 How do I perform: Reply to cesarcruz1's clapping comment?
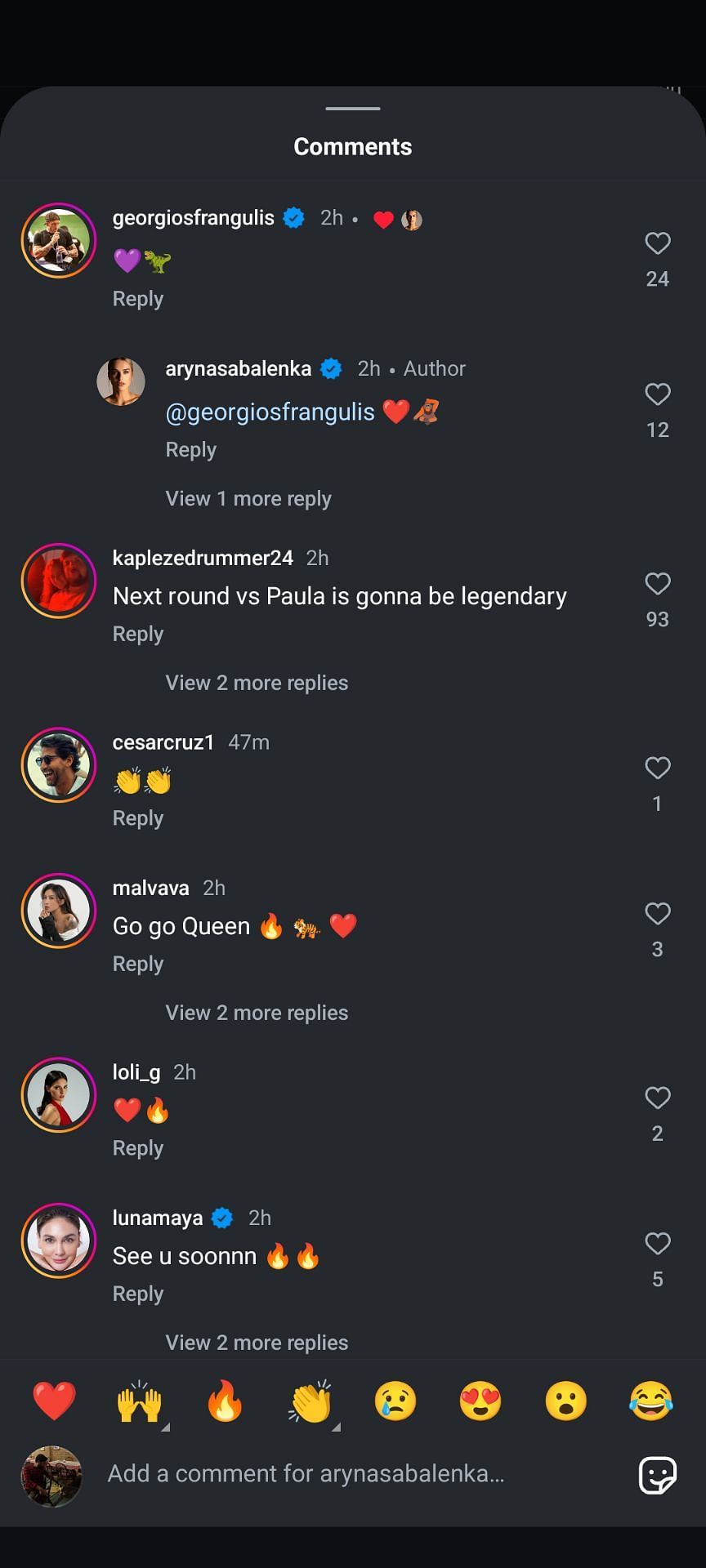[x=138, y=818]
